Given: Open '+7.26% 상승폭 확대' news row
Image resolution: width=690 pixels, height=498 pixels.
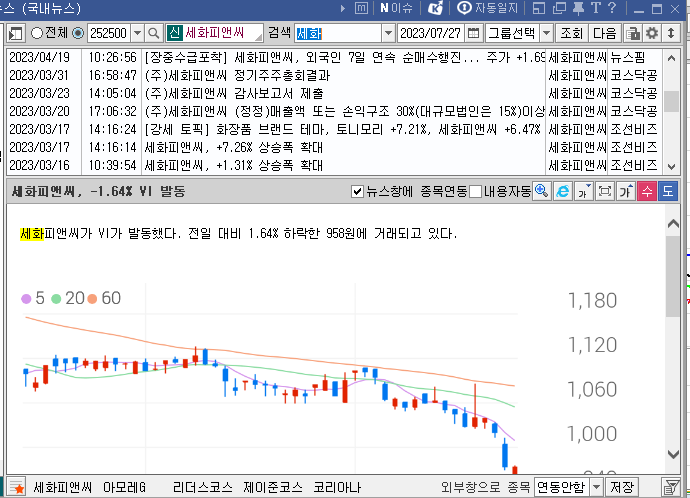Looking at the screenshot, I should click(335, 147).
